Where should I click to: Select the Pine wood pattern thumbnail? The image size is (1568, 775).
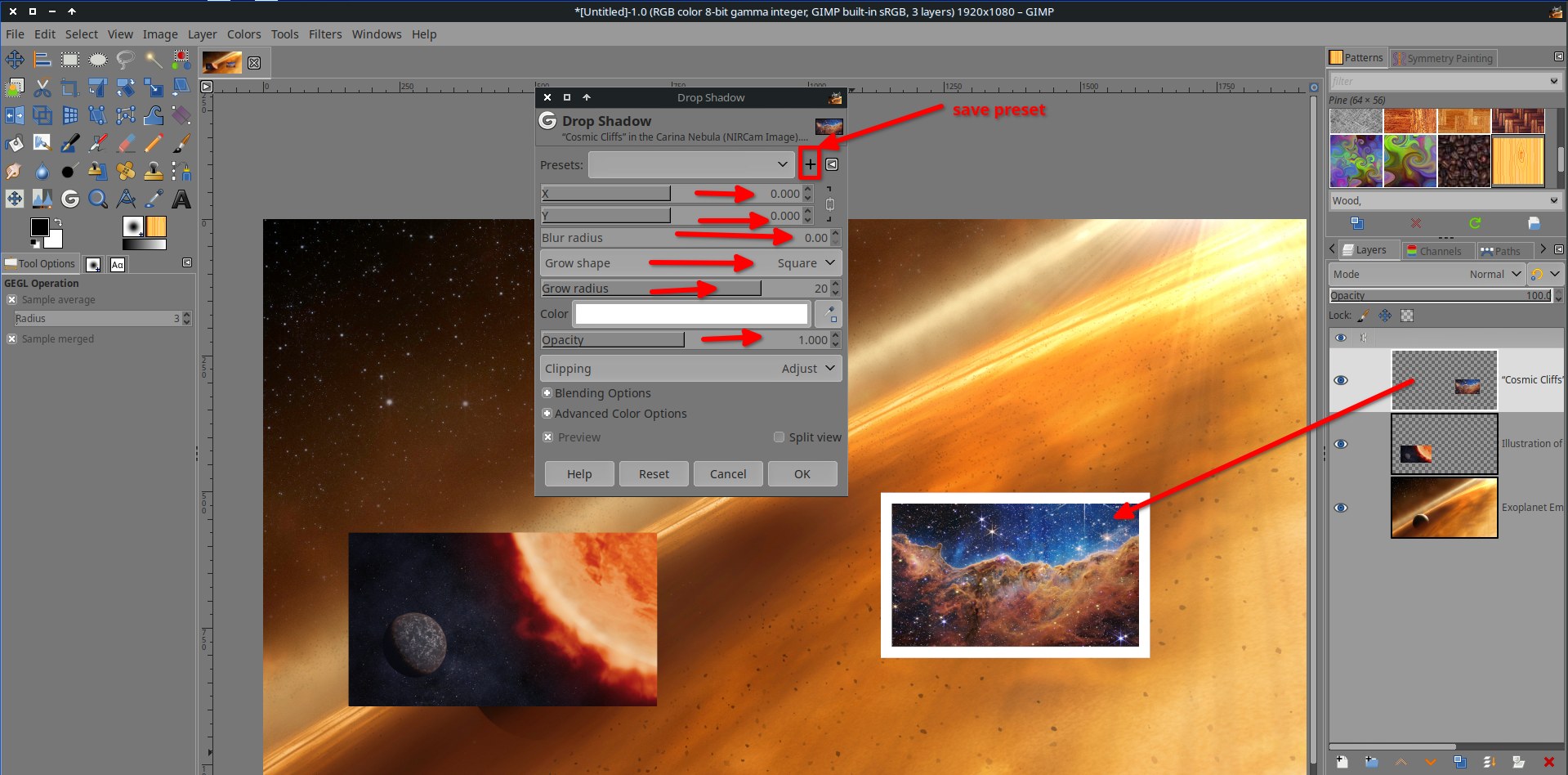point(1517,161)
